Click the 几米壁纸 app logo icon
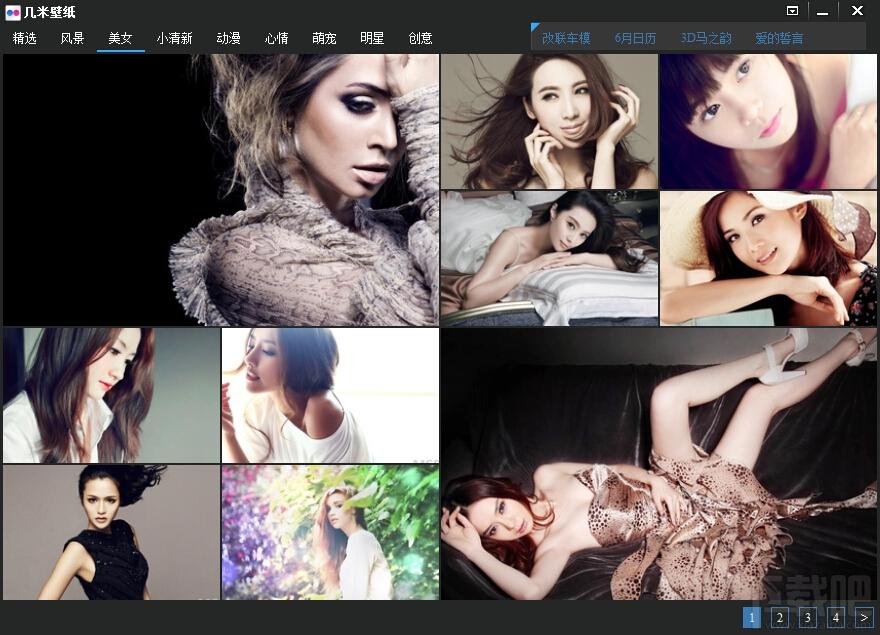This screenshot has width=880, height=635. (x=12, y=12)
